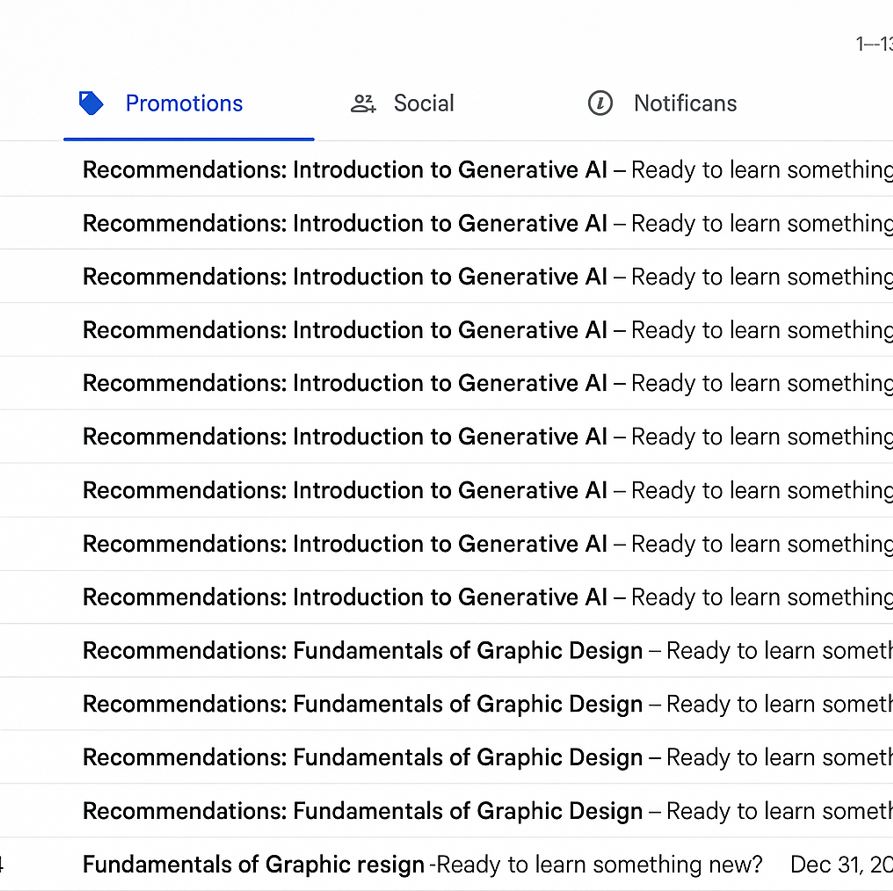
Task: Click the Social people icon
Action: point(363,103)
